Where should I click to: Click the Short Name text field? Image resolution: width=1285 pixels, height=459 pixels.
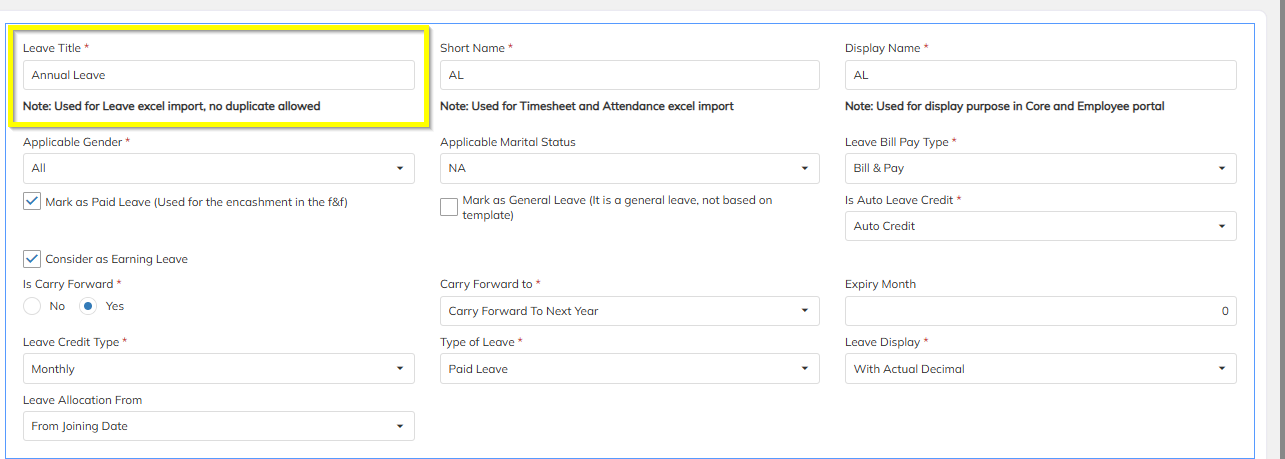629,75
